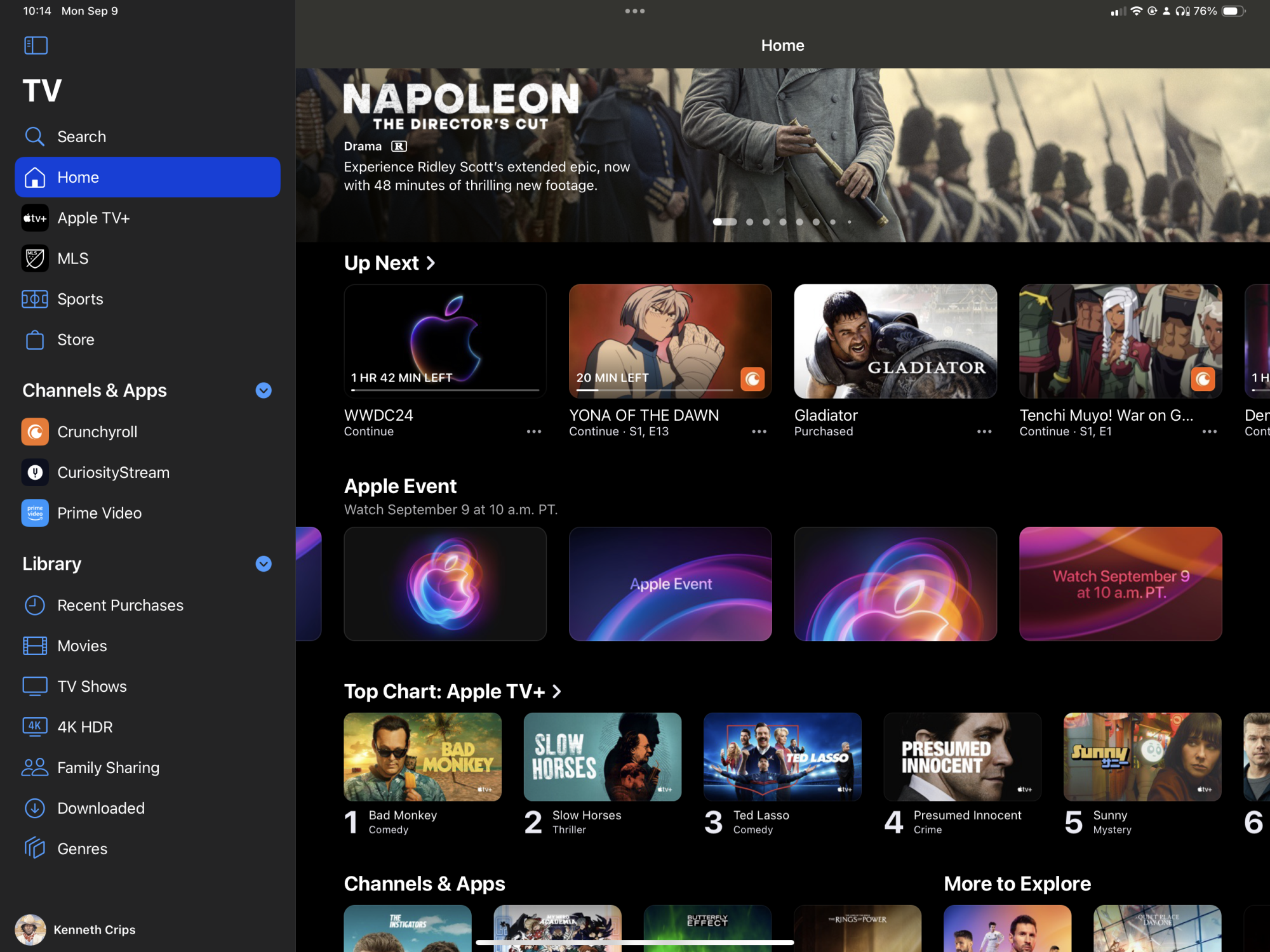Collapse the Channels & Apps section

tap(264, 390)
